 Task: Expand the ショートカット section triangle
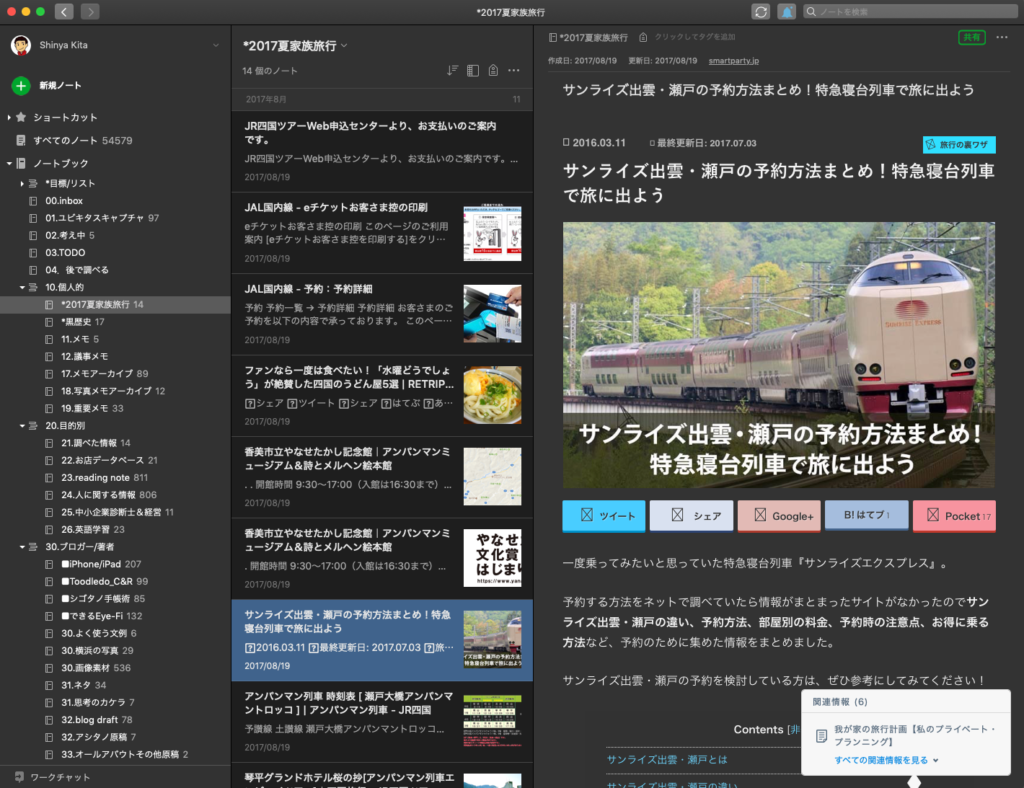pyautogui.click(x=9, y=118)
